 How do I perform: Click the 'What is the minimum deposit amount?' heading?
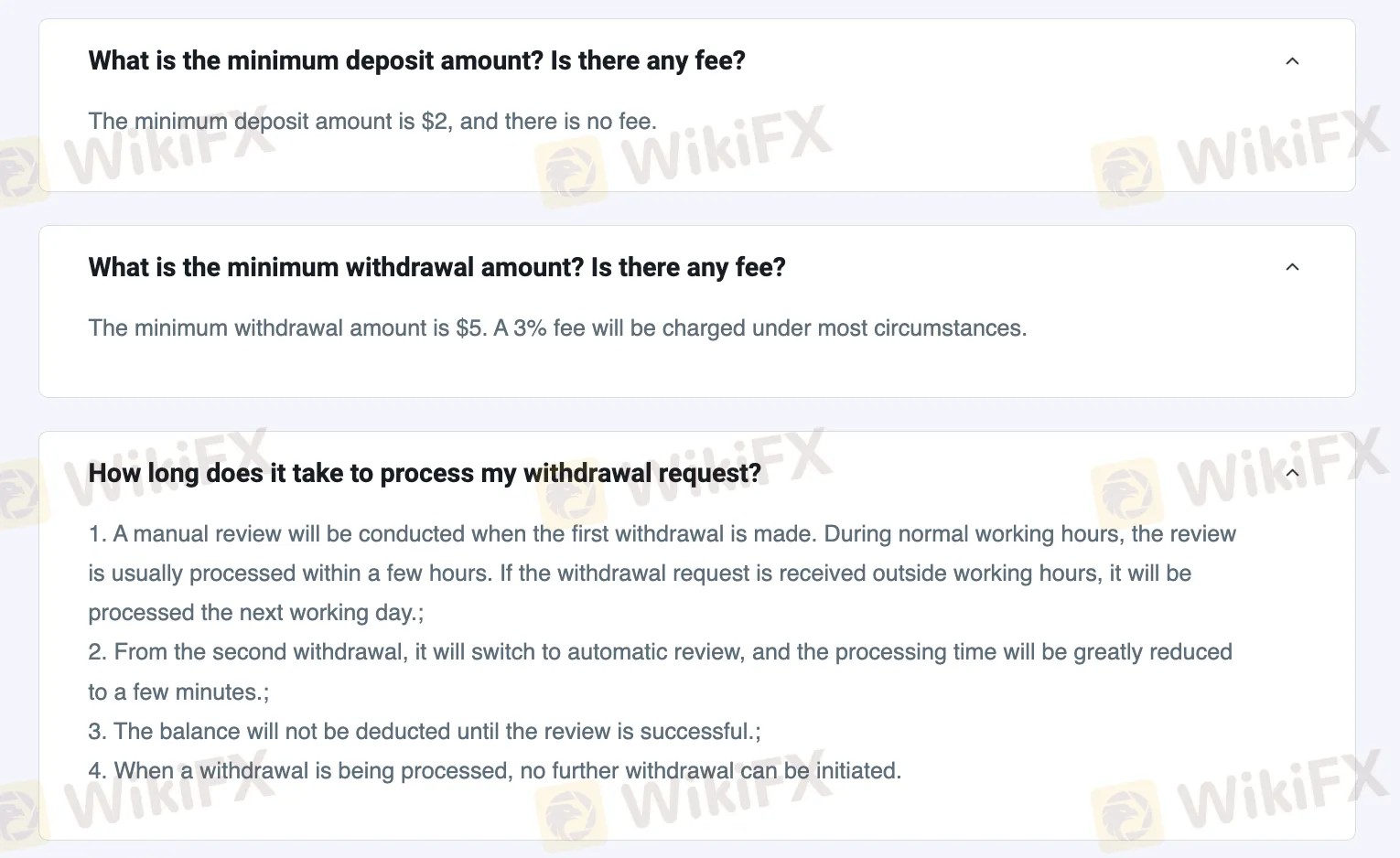(416, 61)
